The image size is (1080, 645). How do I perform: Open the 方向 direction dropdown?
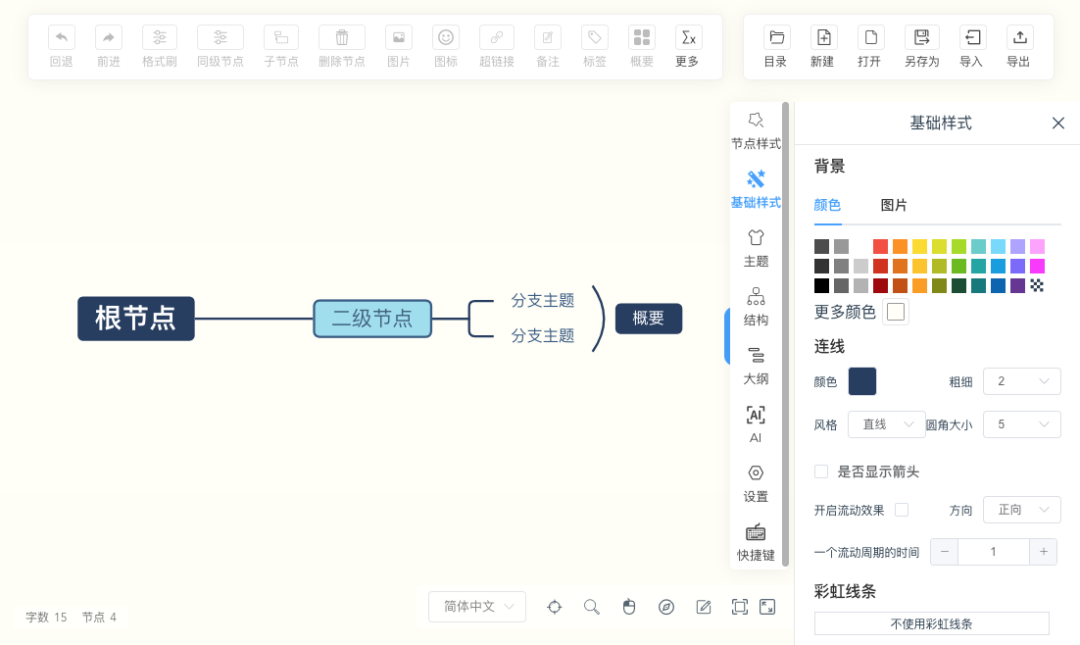[x=1021, y=509]
